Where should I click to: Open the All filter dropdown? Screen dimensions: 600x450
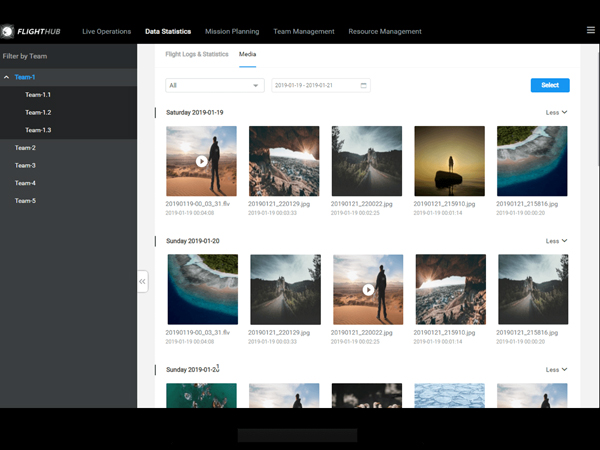pyautogui.click(x=214, y=86)
